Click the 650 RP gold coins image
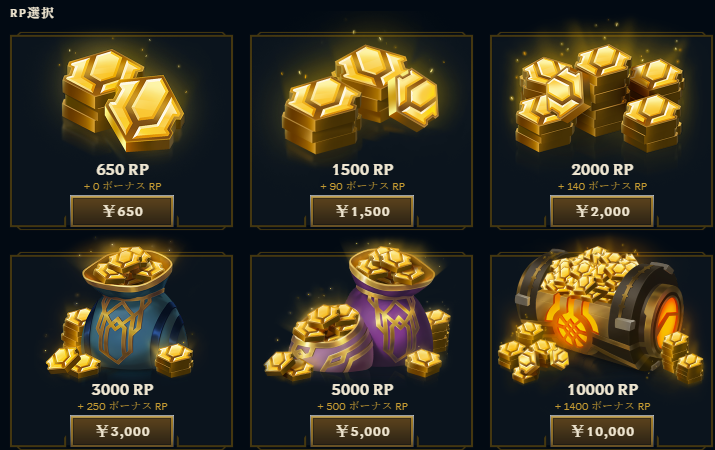This screenshot has width=715, height=450. [123, 100]
